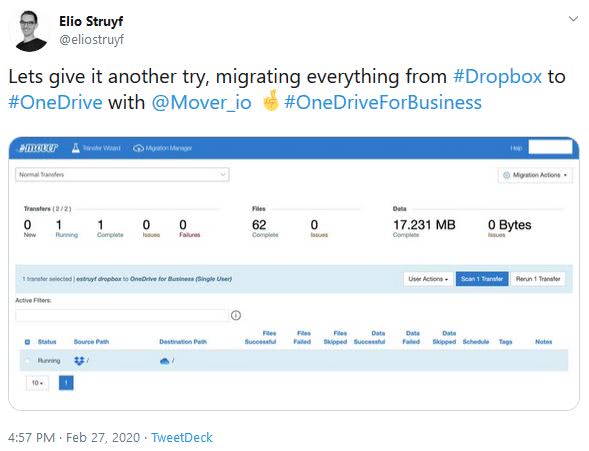The height and width of the screenshot is (451, 589).
Task: Open the tweet options chevron menu
Action: pyautogui.click(x=573, y=19)
